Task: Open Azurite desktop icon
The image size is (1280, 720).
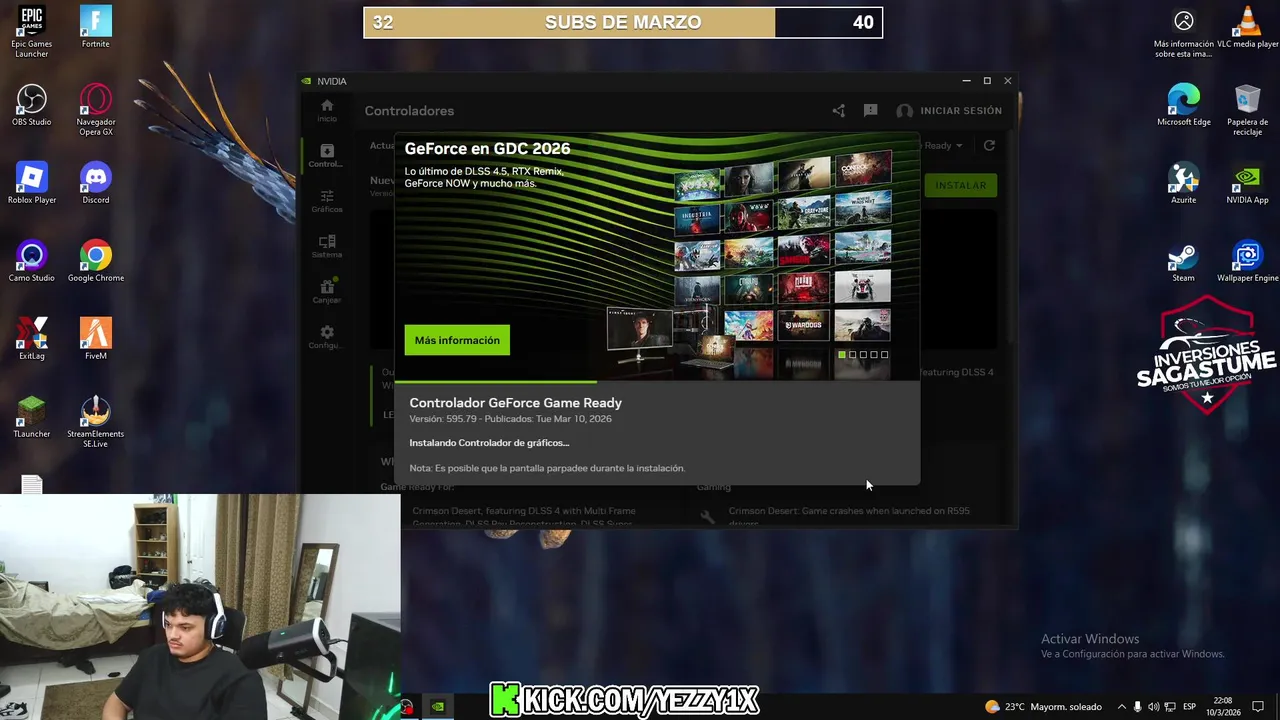Action: (x=1184, y=183)
